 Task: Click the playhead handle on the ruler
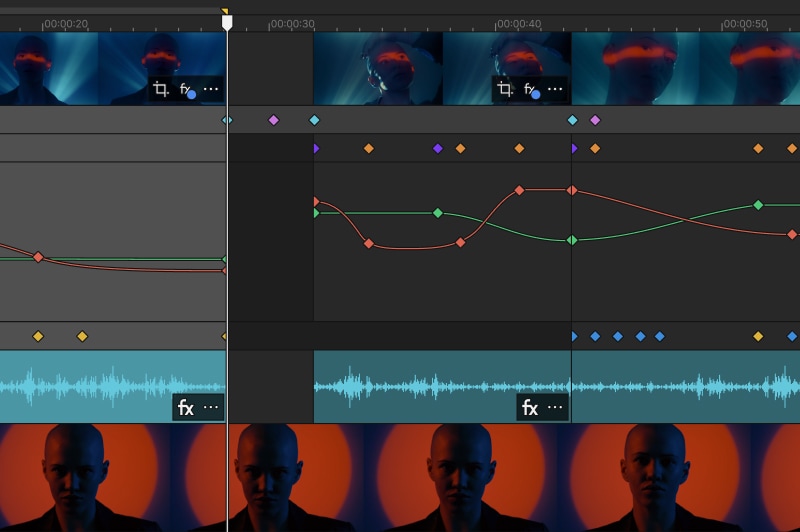(x=227, y=21)
